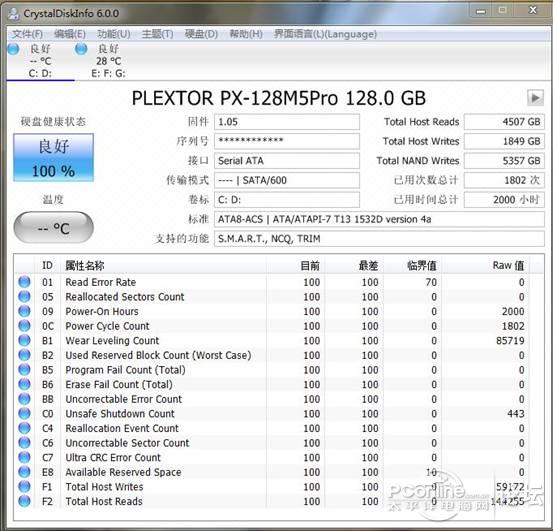Click the CrystalDiskInfo title bar app icon
This screenshot has height=531, width=553.
(x=14, y=13)
